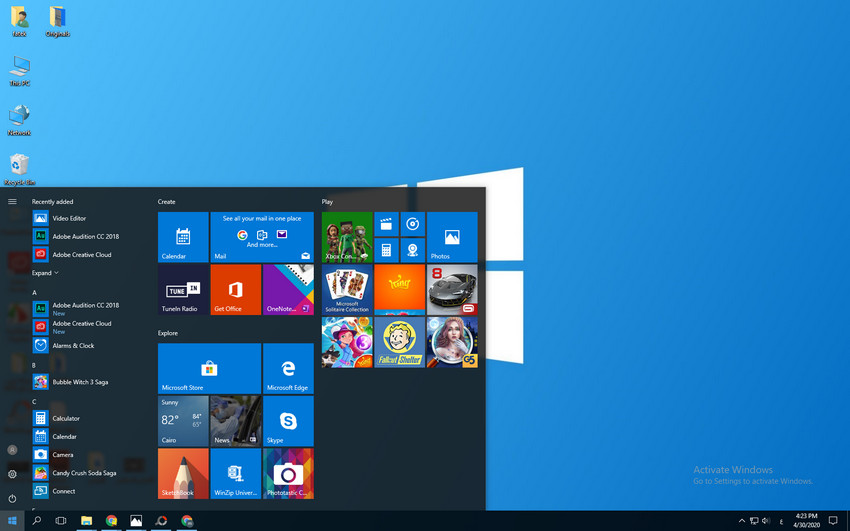The width and height of the screenshot is (850, 531).
Task: Click the Play group header
Action: 327,202
